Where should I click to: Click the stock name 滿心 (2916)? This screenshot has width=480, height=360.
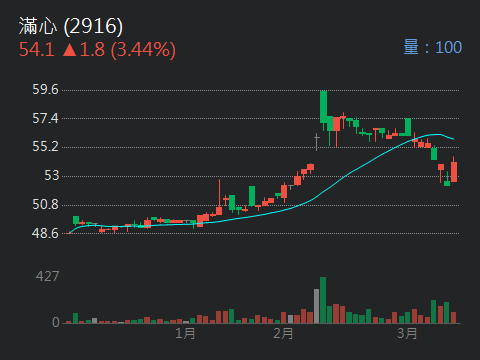tap(71, 26)
